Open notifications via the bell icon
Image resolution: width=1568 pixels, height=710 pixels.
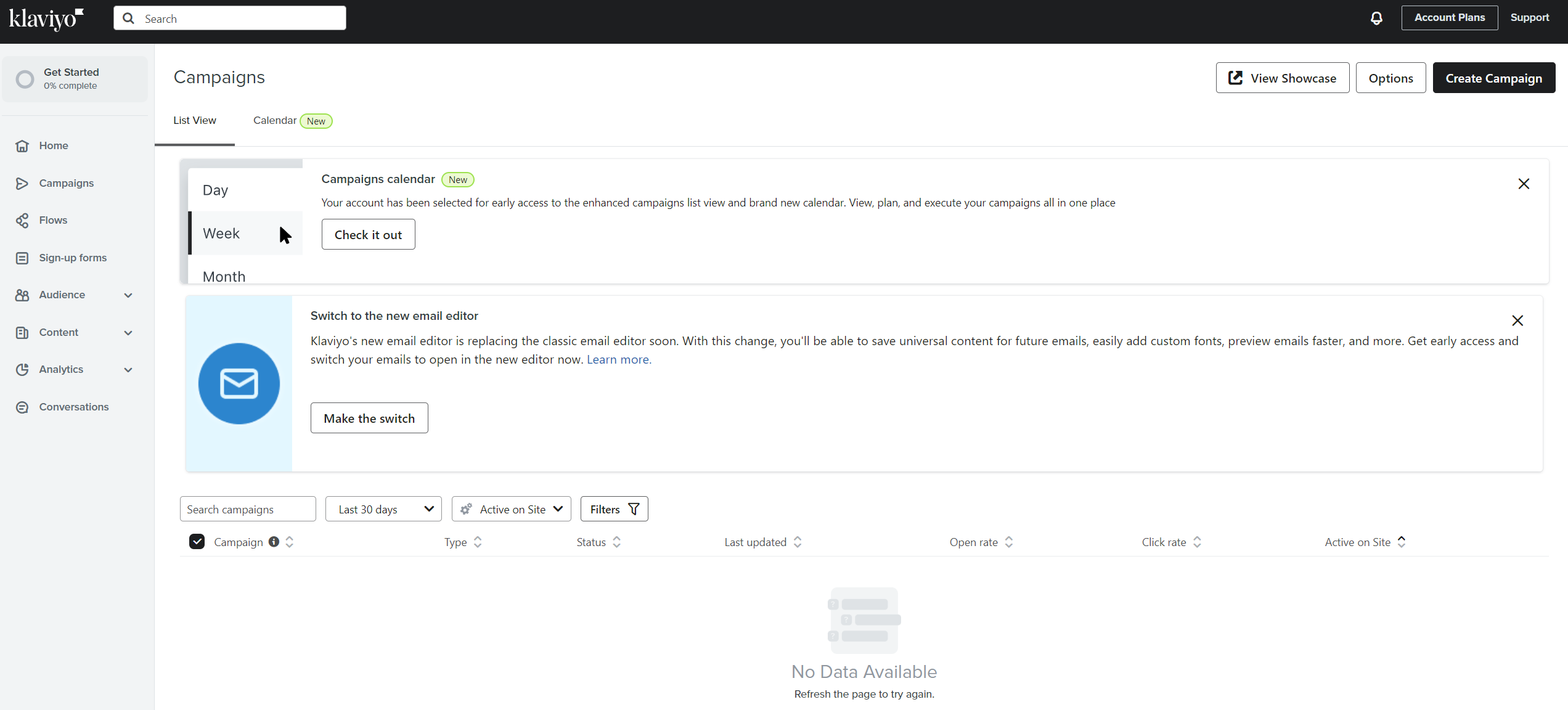(1376, 18)
